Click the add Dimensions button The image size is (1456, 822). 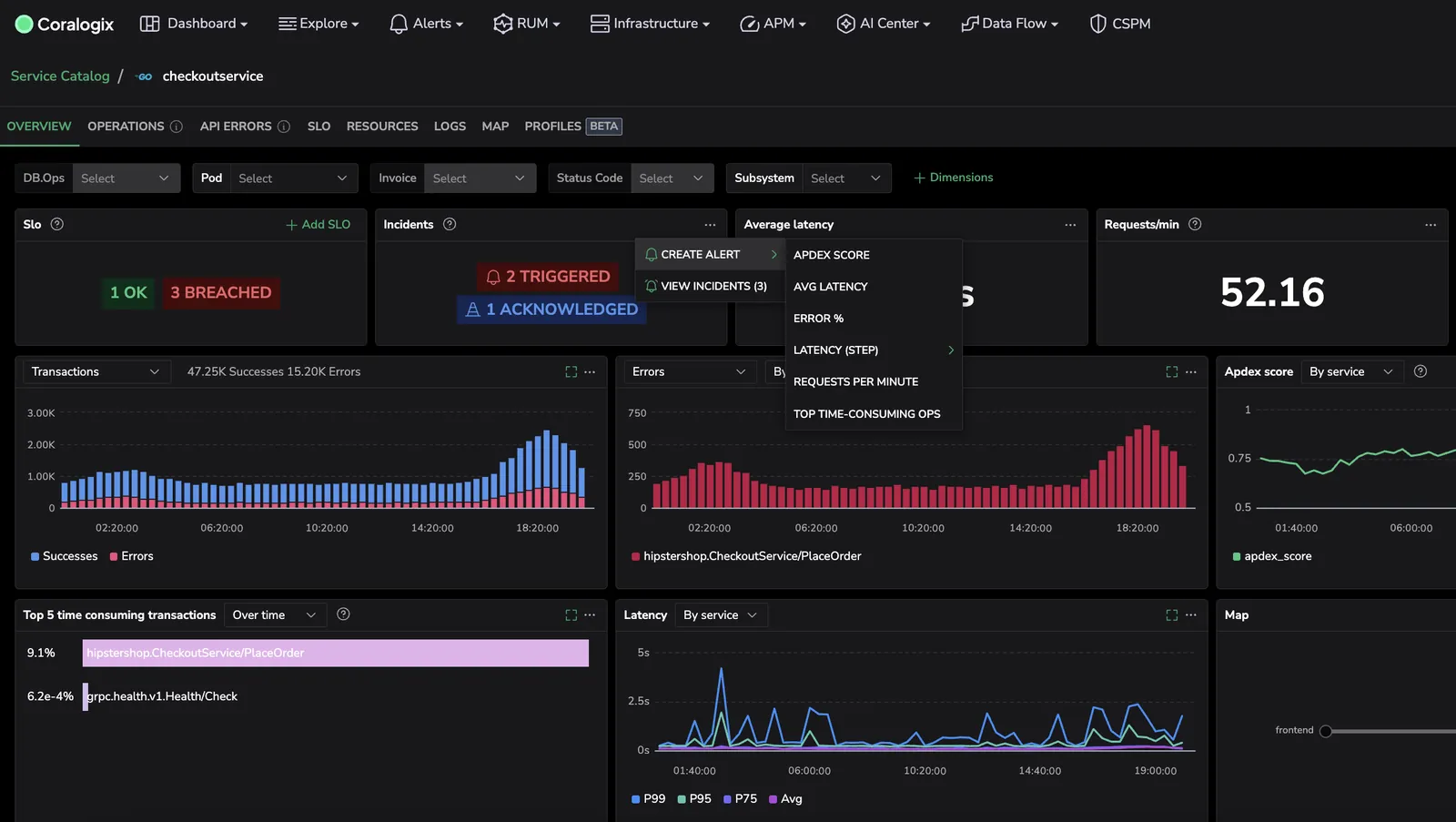coord(953,178)
